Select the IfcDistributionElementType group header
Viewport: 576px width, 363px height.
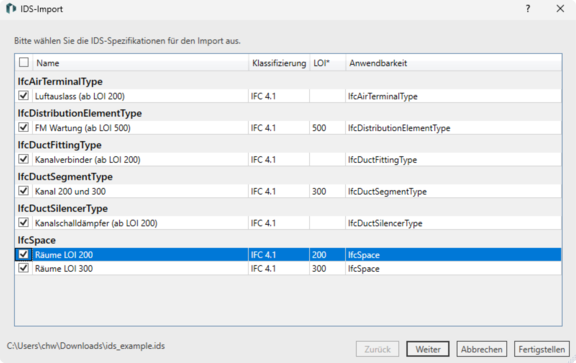coord(80,113)
